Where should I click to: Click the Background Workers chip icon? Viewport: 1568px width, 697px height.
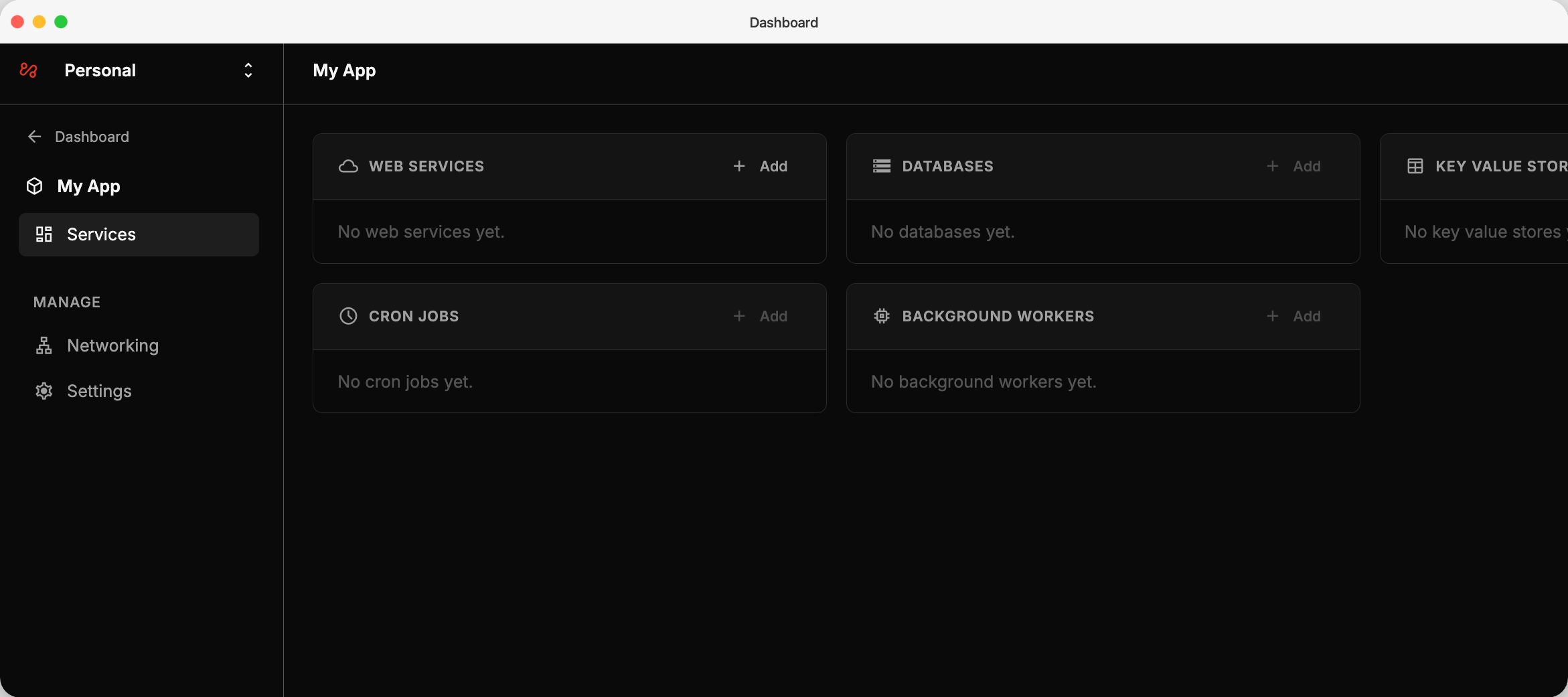(882, 316)
